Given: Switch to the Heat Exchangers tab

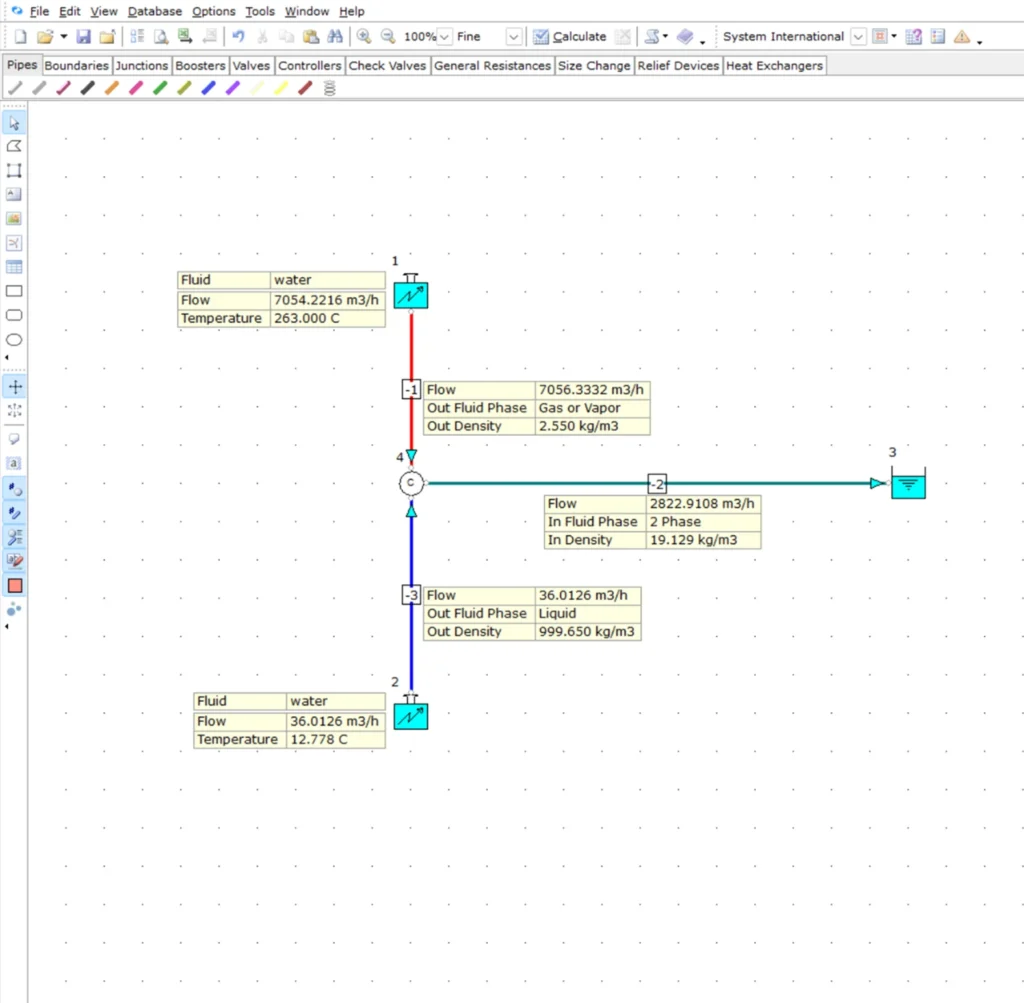Looking at the screenshot, I should point(774,66).
